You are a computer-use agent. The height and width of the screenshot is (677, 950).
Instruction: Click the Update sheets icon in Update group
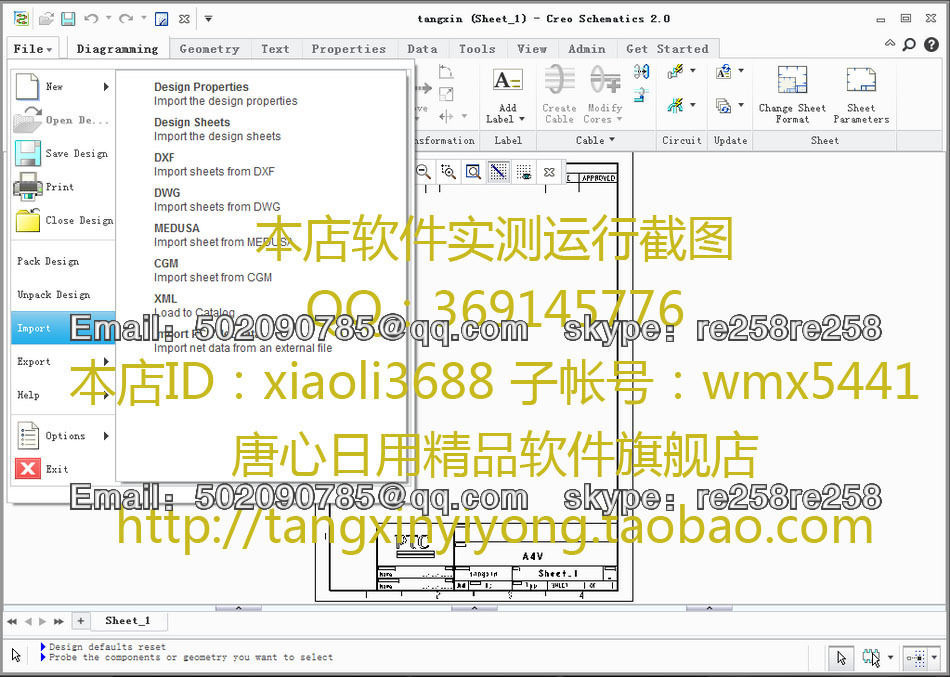(x=723, y=105)
